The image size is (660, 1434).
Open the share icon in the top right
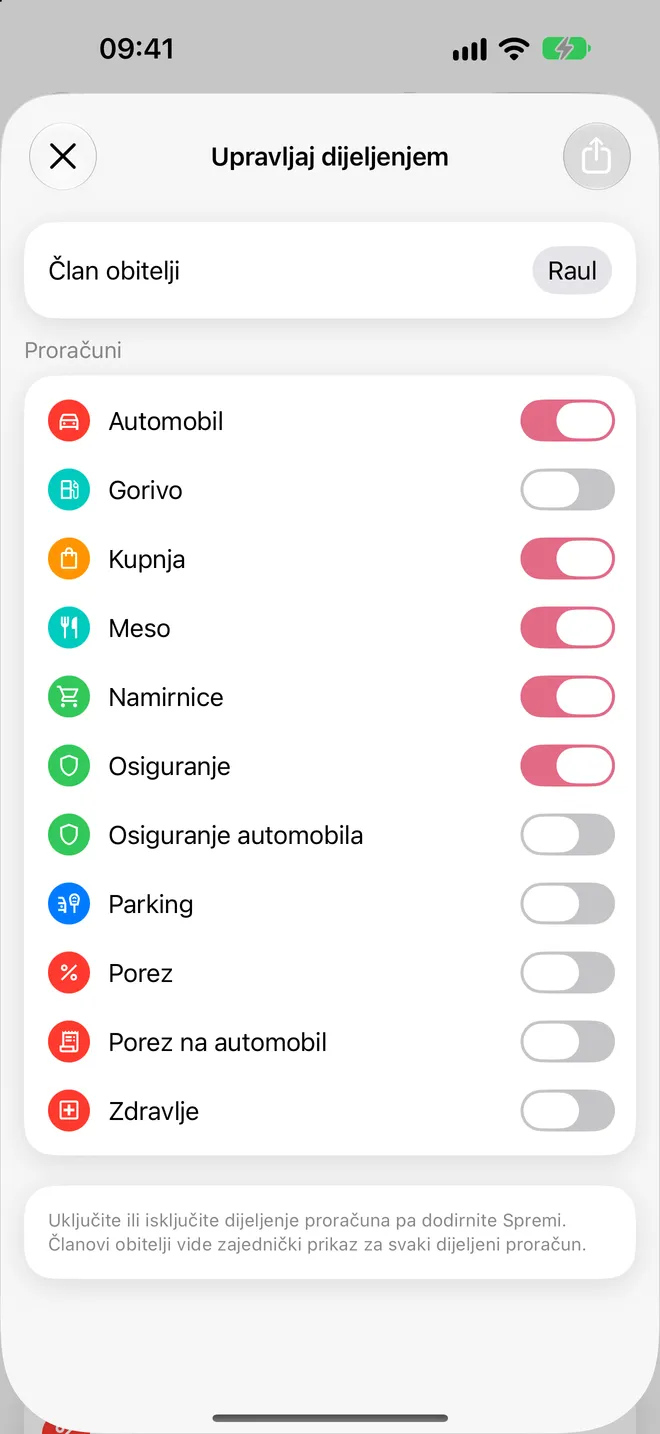(597, 156)
